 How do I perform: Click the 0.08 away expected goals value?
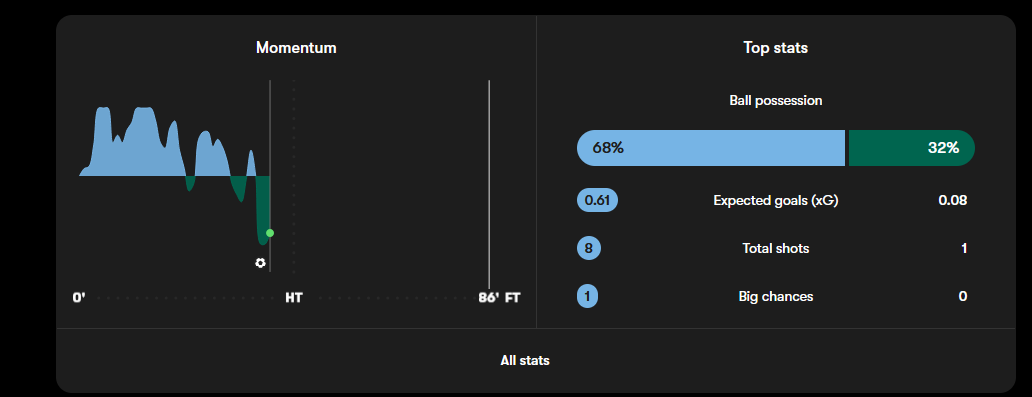point(952,201)
